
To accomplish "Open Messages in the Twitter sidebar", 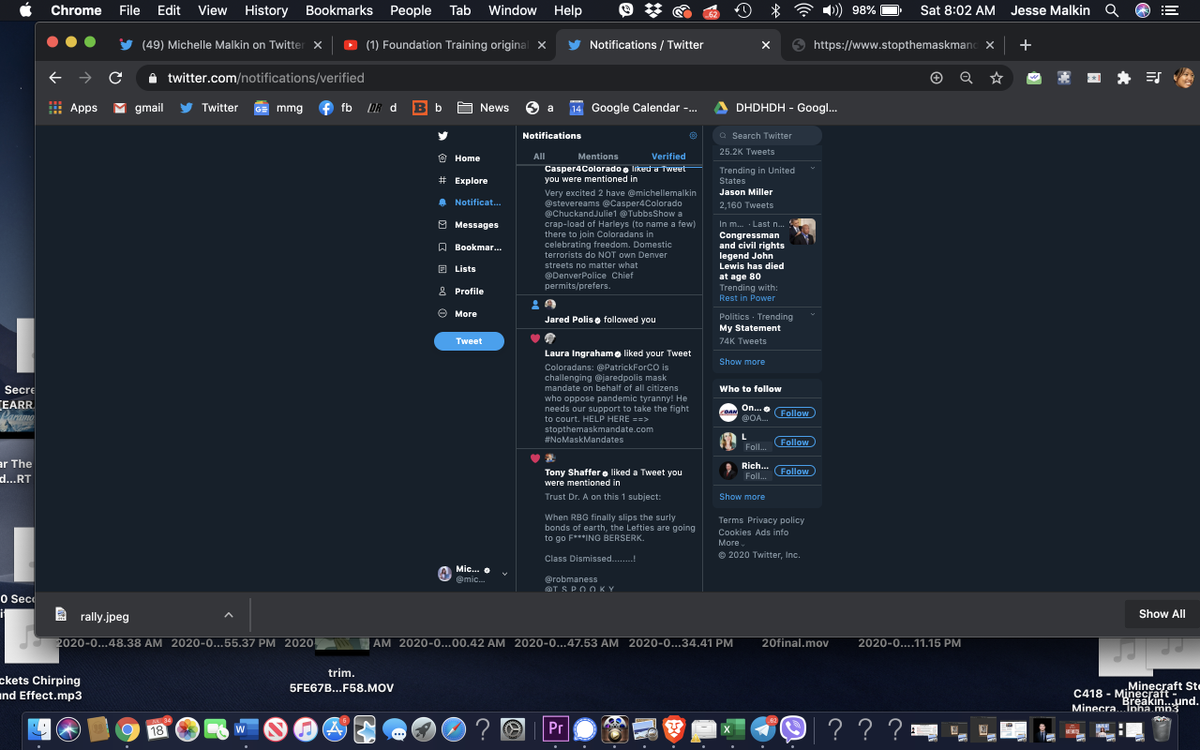I will tap(468, 225).
